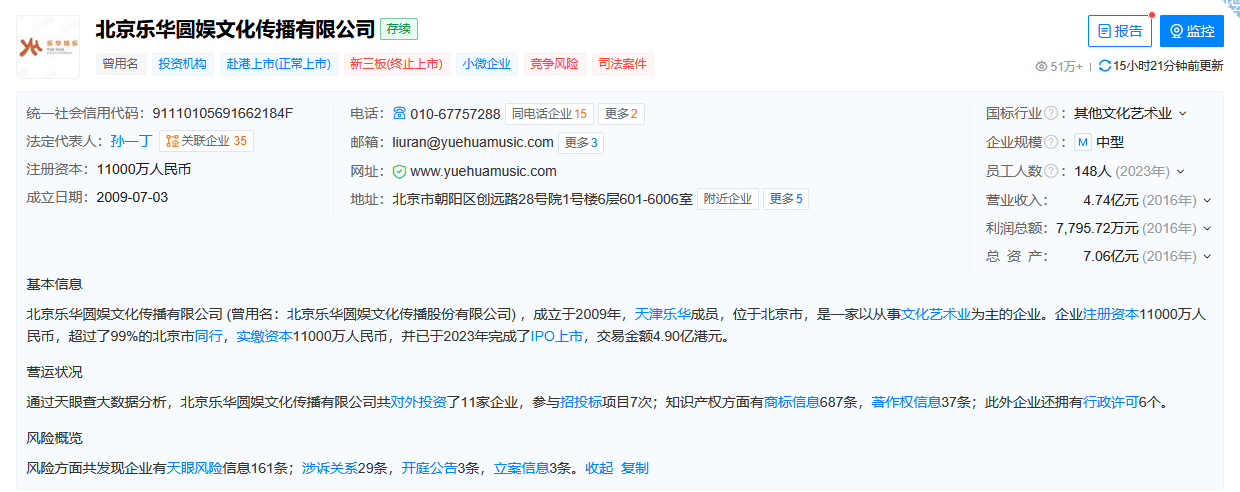
Task: Click the help icon next to 员工人数
Action: (x=1051, y=171)
